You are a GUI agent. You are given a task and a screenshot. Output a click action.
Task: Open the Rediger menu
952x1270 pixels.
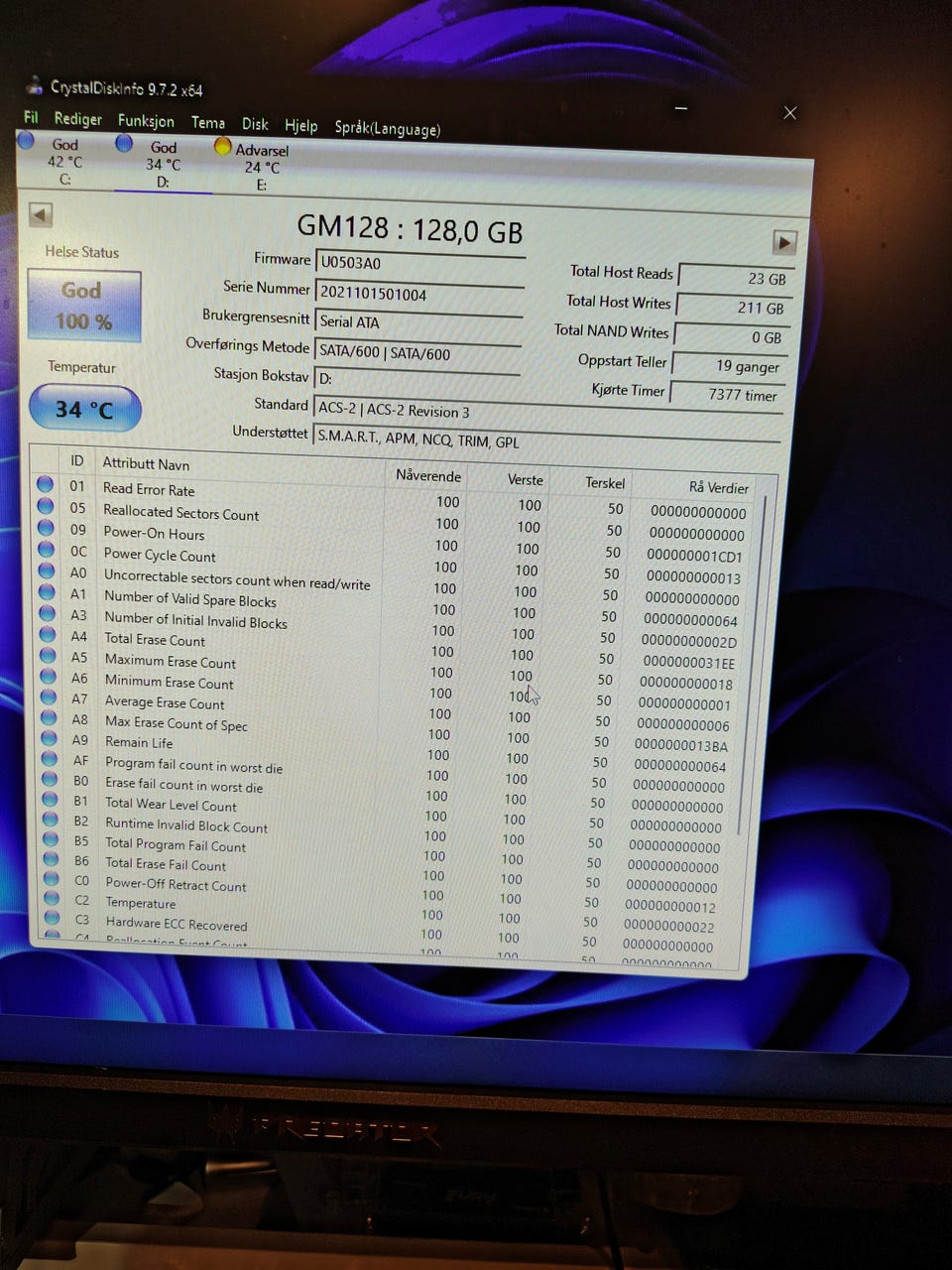(78, 119)
